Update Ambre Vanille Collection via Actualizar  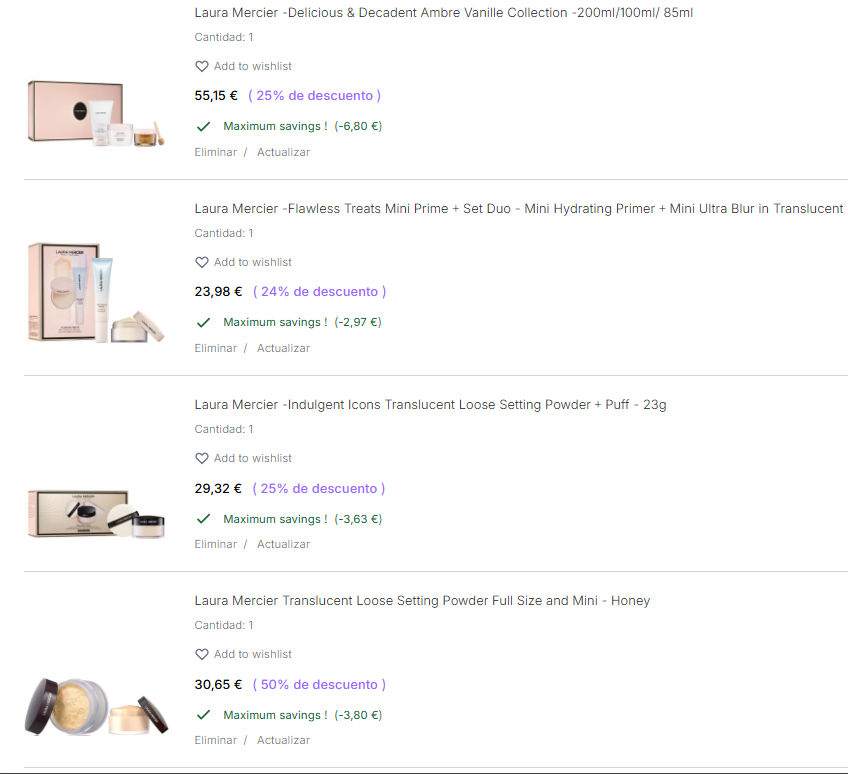tap(283, 152)
